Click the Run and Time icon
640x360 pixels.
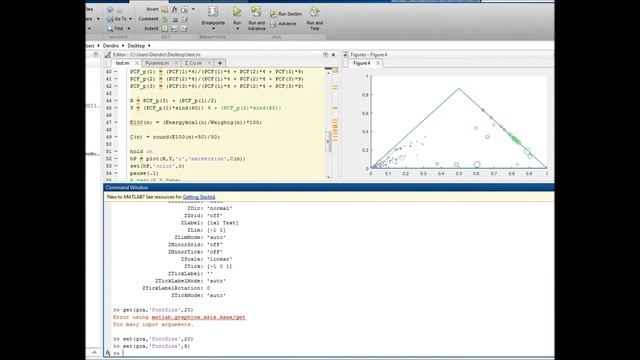314,12
